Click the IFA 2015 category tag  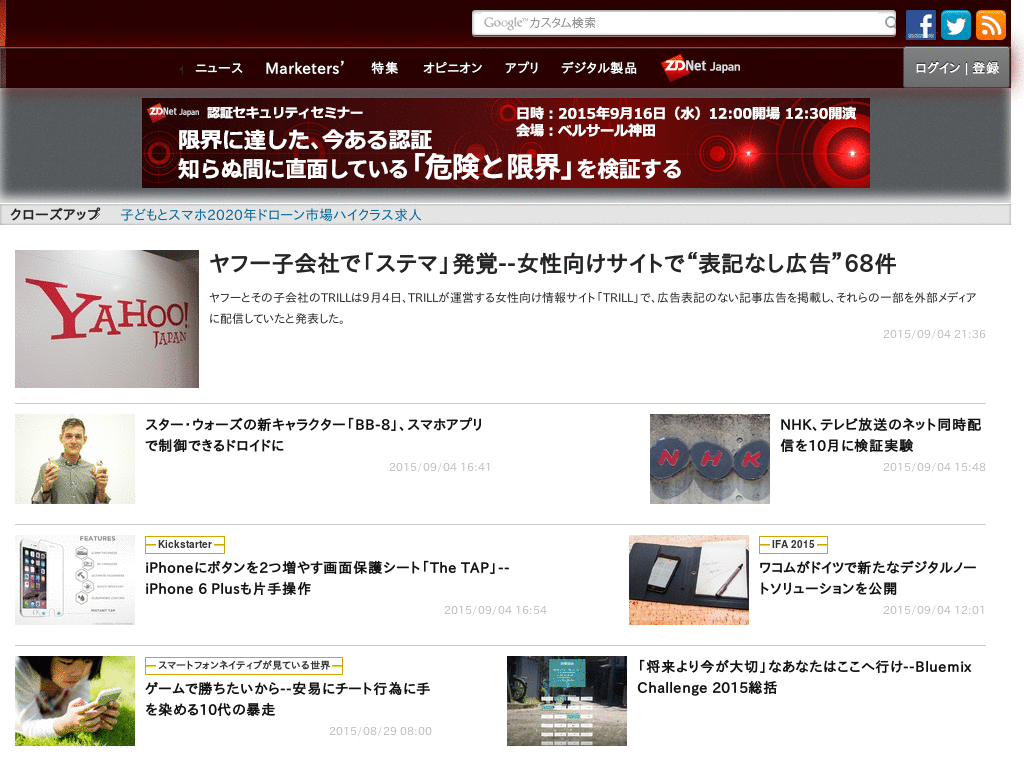point(793,545)
